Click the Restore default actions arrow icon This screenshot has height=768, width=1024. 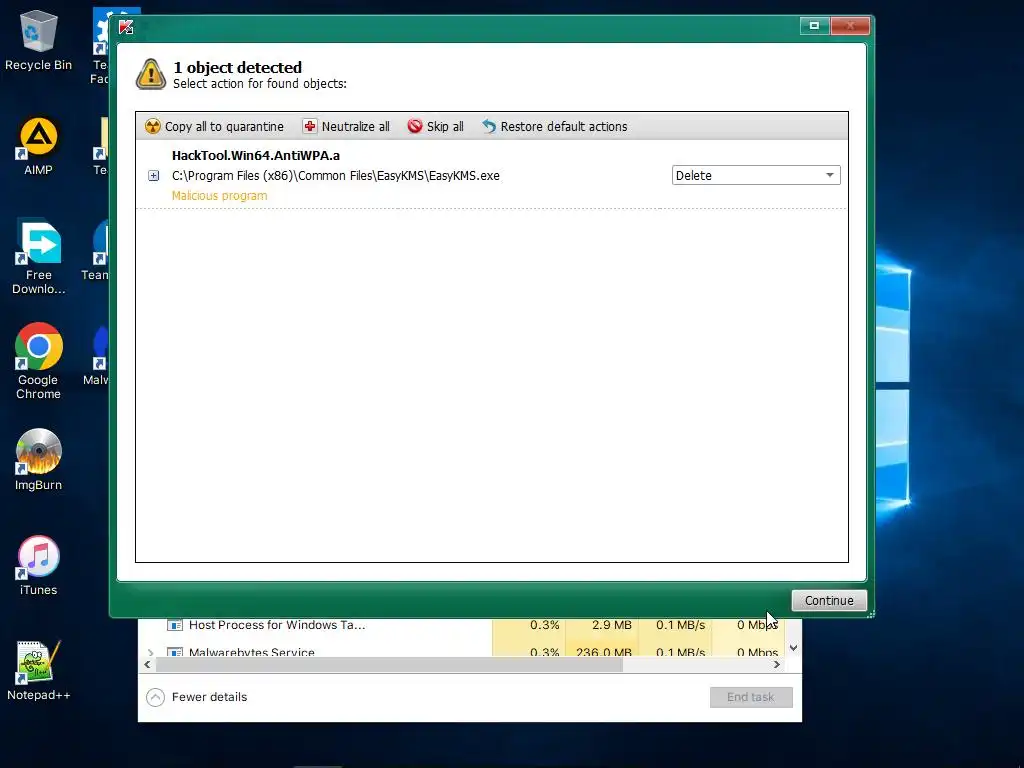coord(489,126)
